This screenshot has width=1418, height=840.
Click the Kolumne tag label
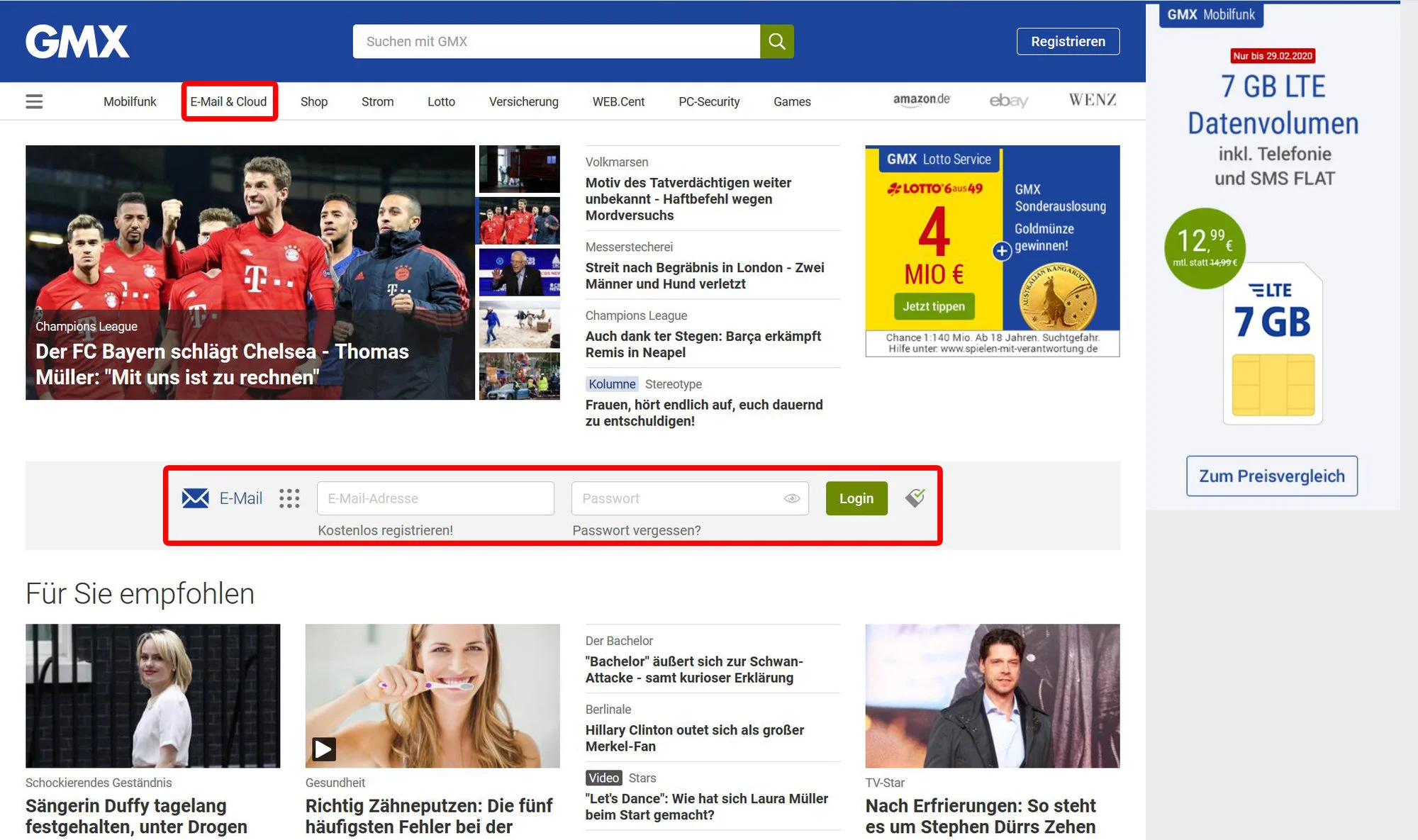coord(612,384)
